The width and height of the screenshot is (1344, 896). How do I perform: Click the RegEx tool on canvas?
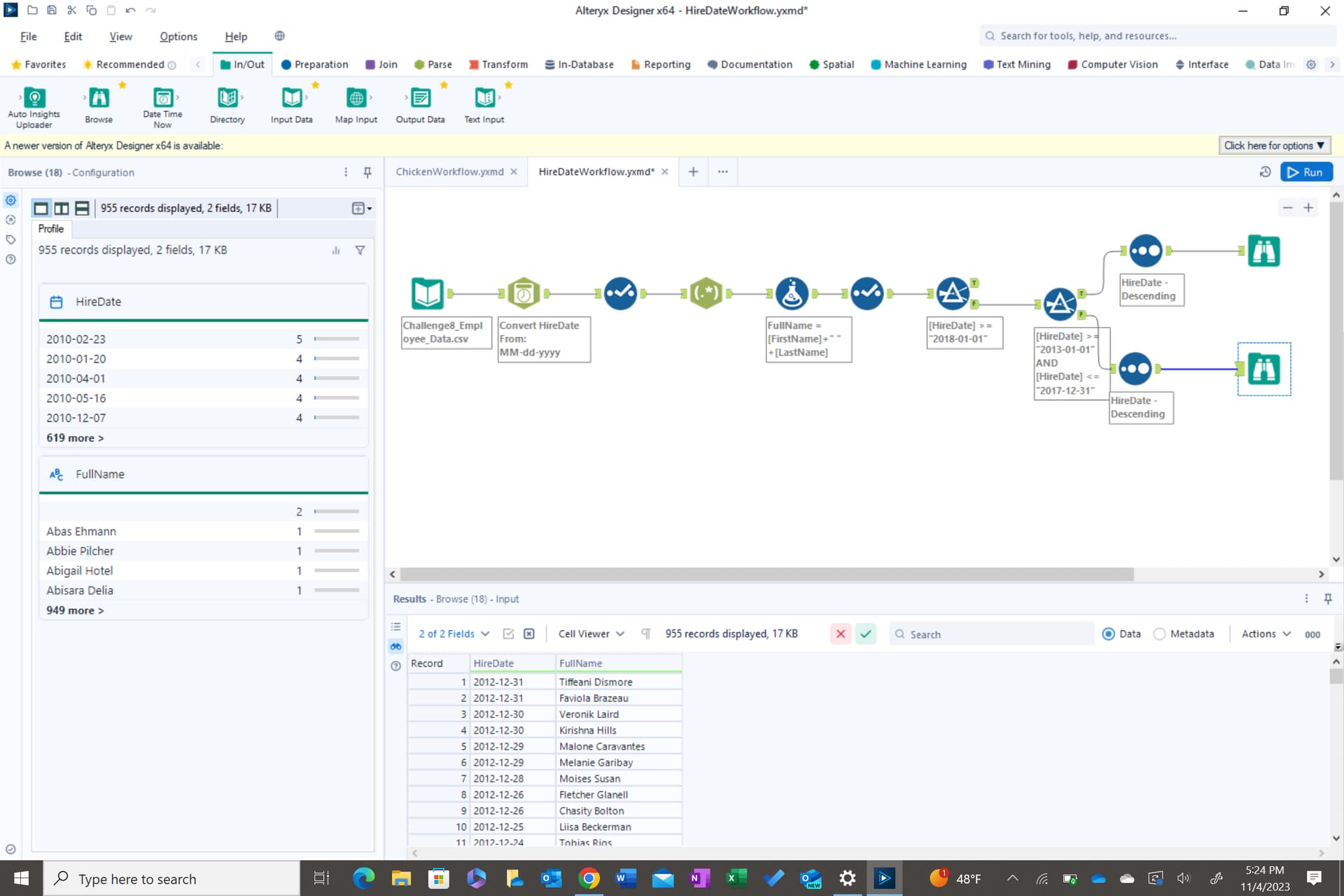[706, 294]
